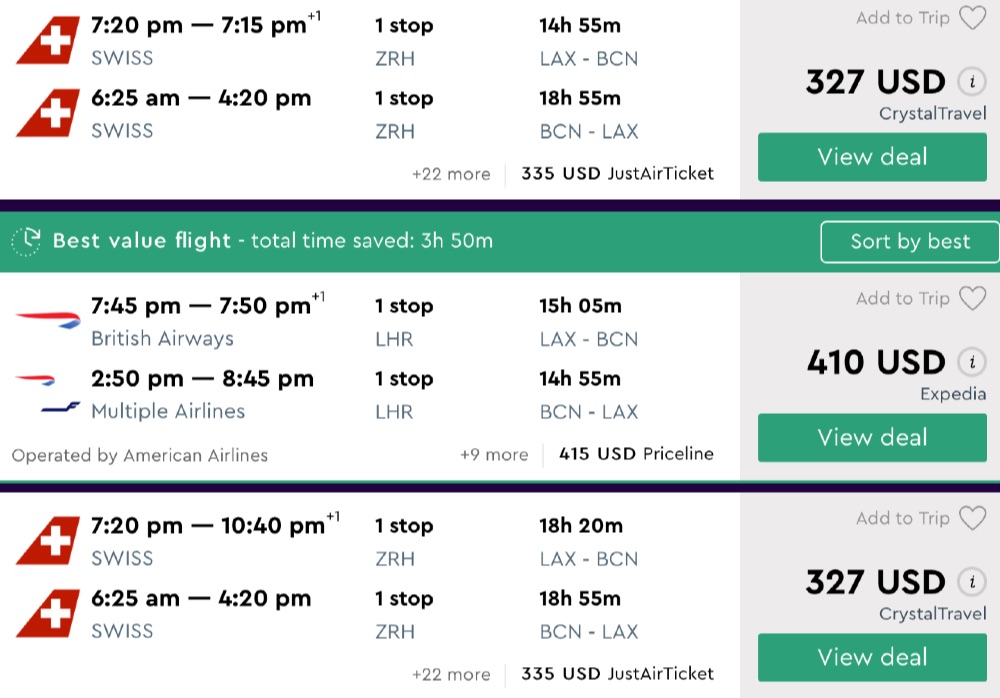Click View deal for 410 USD Expedia
The width and height of the screenshot is (1000, 698).
(x=872, y=438)
